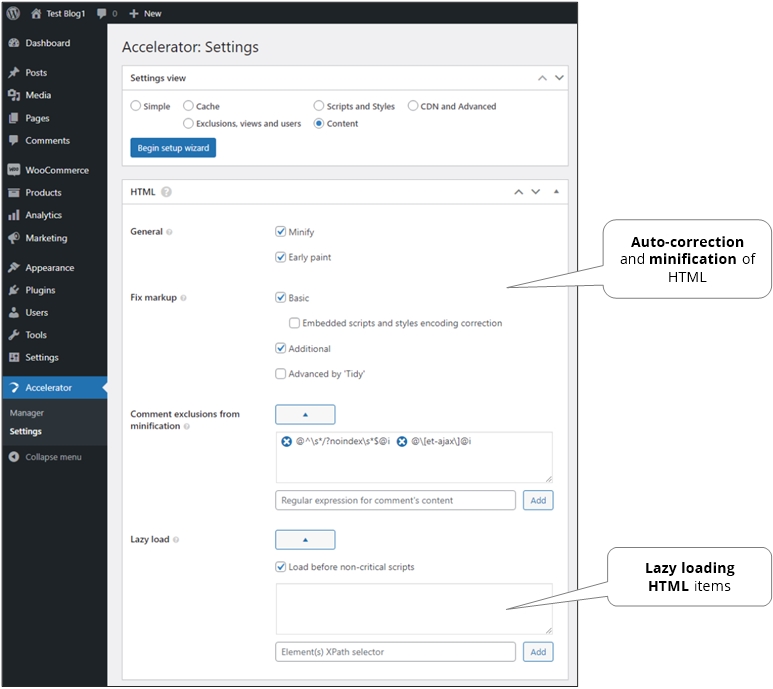Remove the noindex exclusion with its X icon
773x689 pixels.
pyautogui.click(x=286, y=442)
